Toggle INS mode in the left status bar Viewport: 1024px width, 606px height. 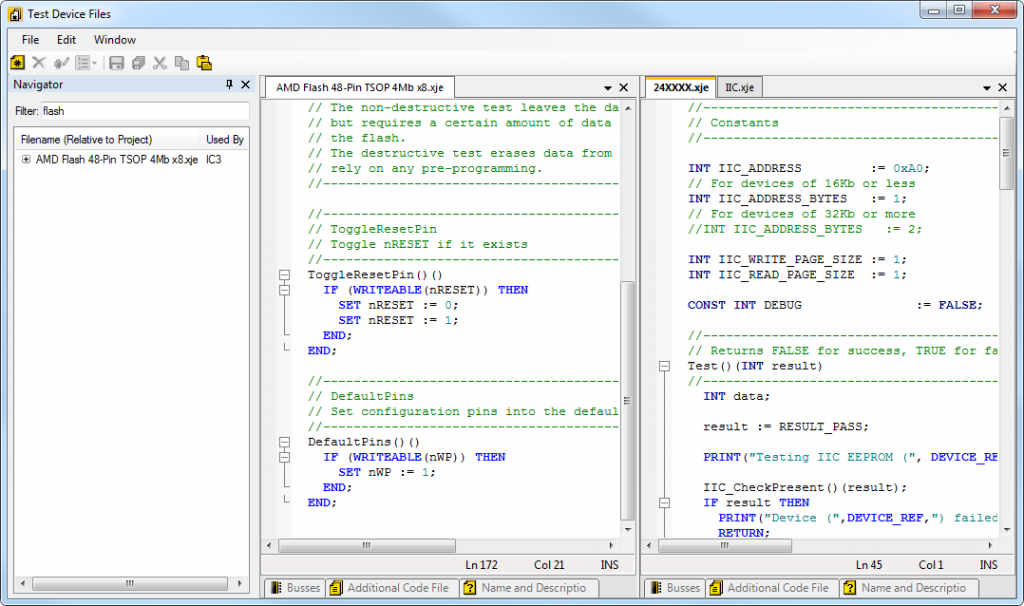[609, 564]
